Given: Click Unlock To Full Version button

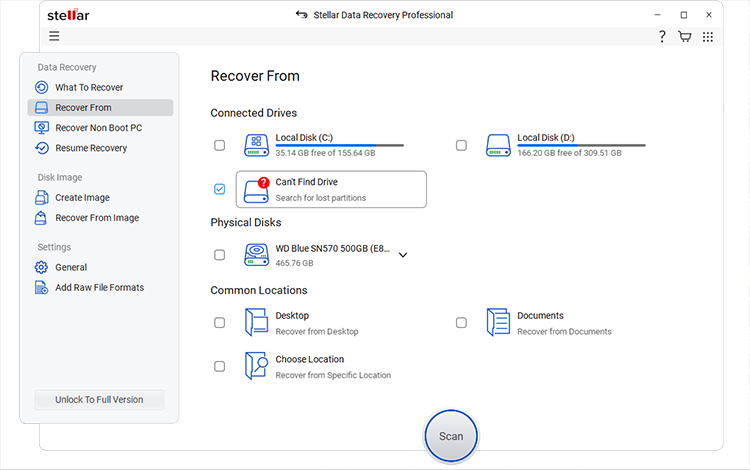Looking at the screenshot, I should tap(99, 400).
